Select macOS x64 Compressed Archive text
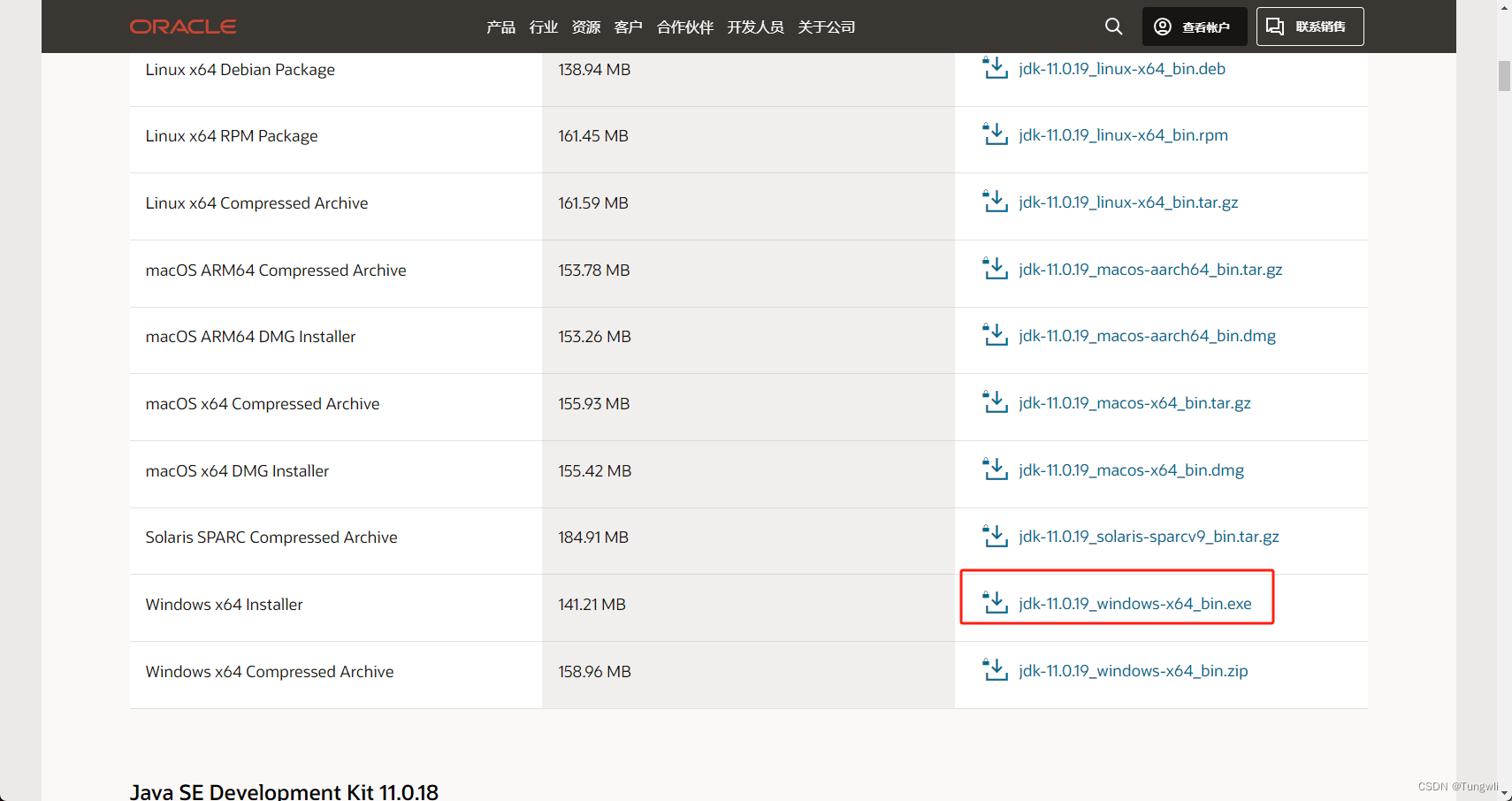1512x801 pixels. click(263, 404)
